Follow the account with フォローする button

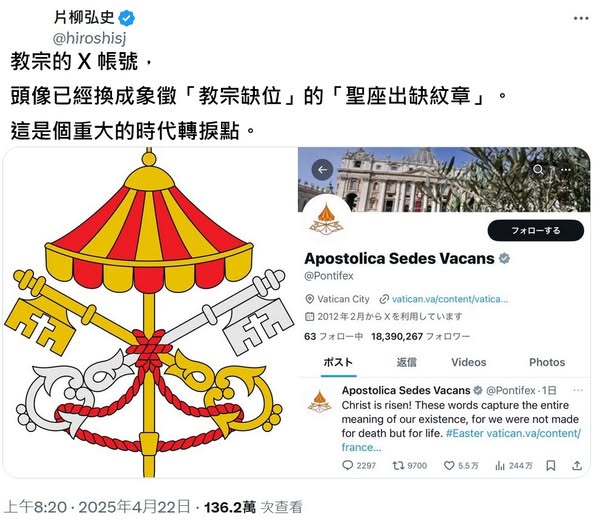point(536,230)
